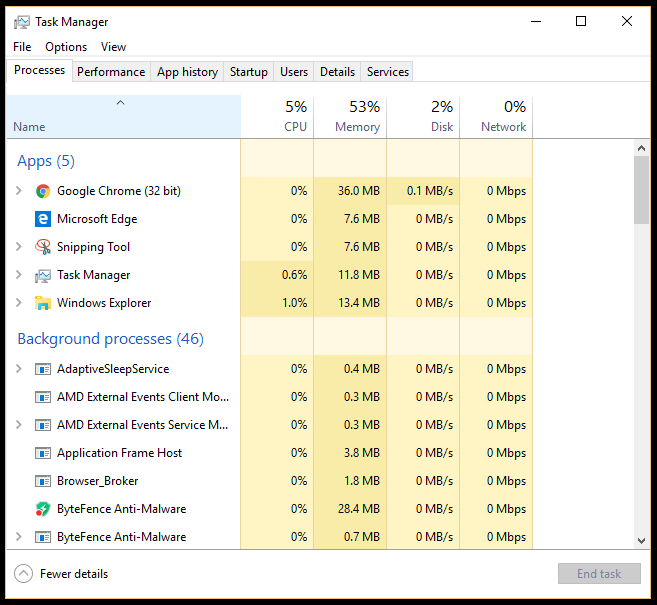Click the End task button

(x=599, y=574)
